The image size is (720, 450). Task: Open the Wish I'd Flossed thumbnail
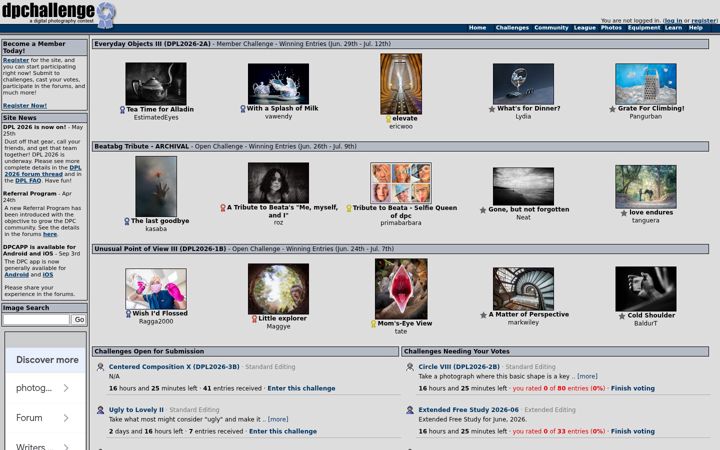tap(156, 289)
